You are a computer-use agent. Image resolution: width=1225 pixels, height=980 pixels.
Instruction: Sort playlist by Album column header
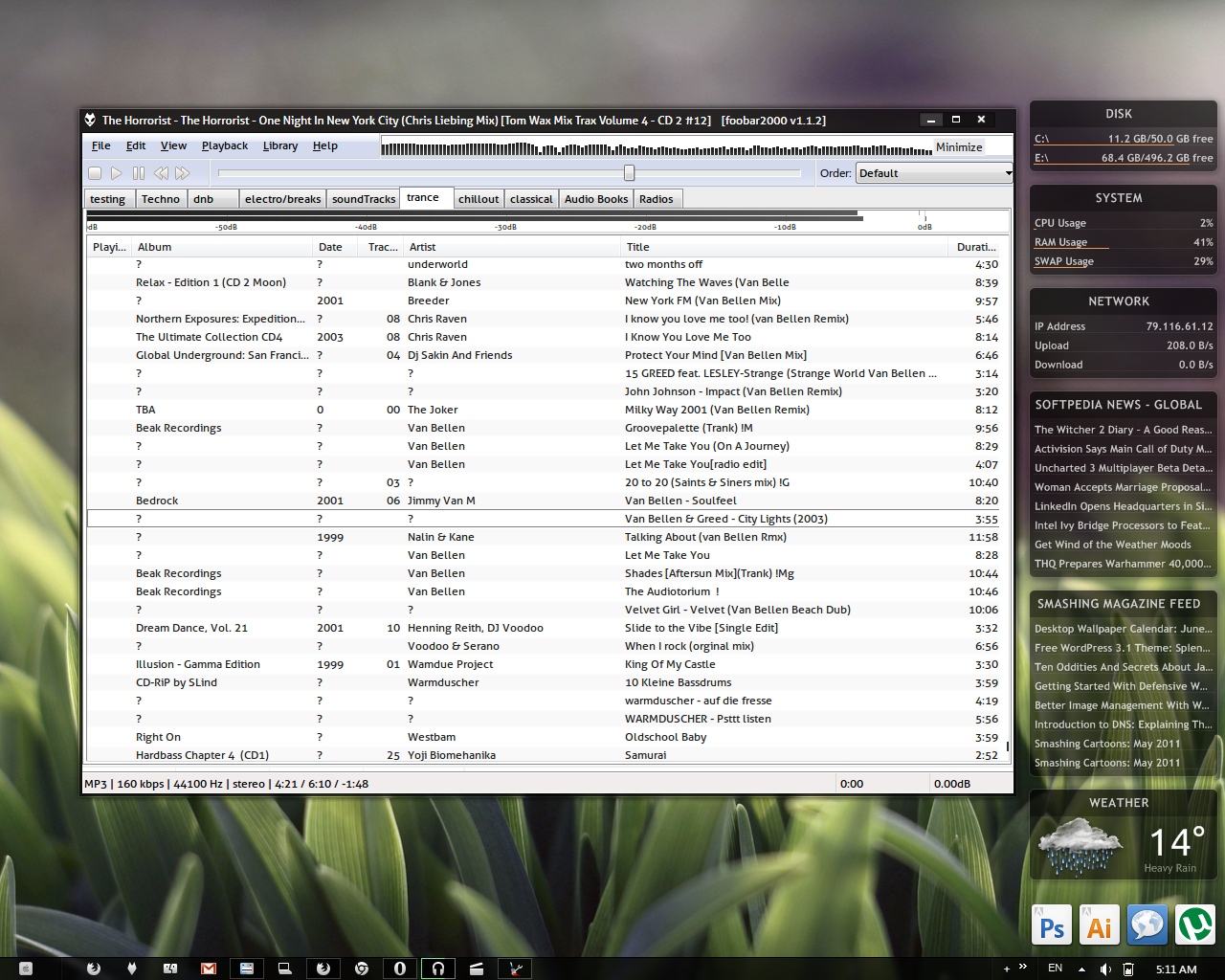point(221,247)
